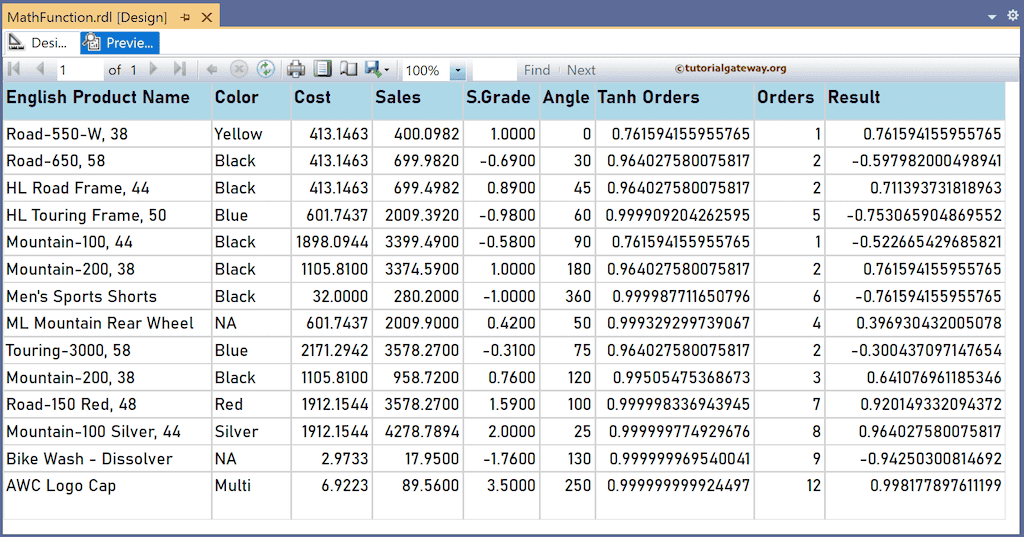Click the First Page navigation icon

point(14,69)
